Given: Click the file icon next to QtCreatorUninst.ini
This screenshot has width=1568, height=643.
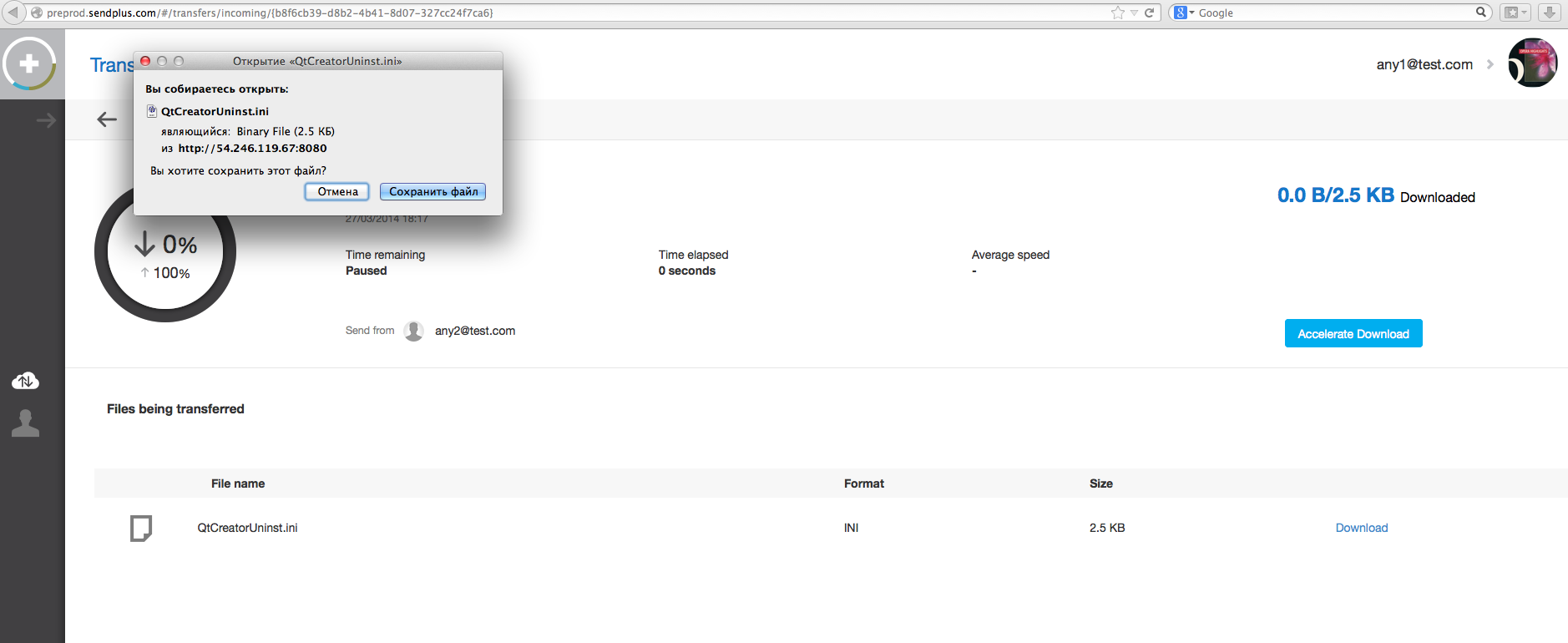Looking at the screenshot, I should tap(141, 529).
